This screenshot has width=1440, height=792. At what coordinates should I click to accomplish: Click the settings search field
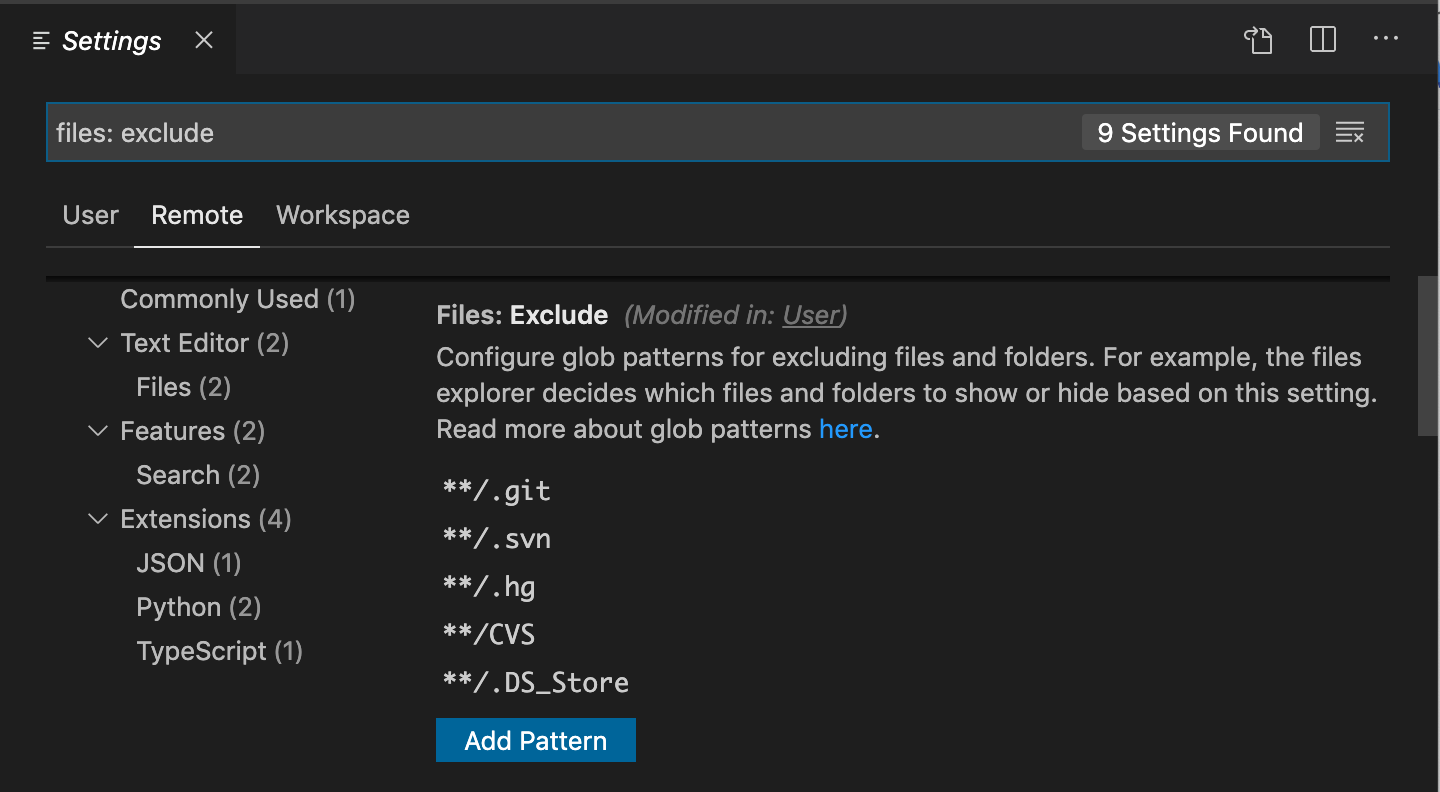click(x=560, y=133)
